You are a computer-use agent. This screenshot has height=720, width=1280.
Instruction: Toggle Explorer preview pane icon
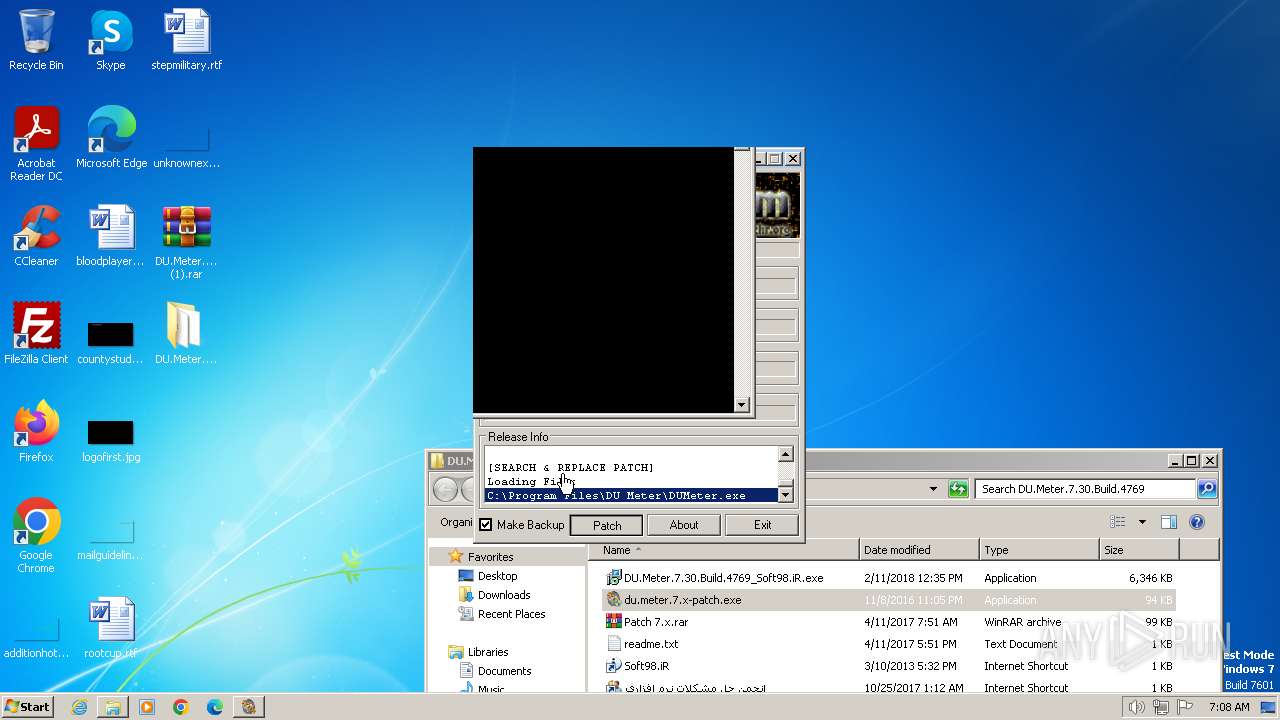[1169, 522]
